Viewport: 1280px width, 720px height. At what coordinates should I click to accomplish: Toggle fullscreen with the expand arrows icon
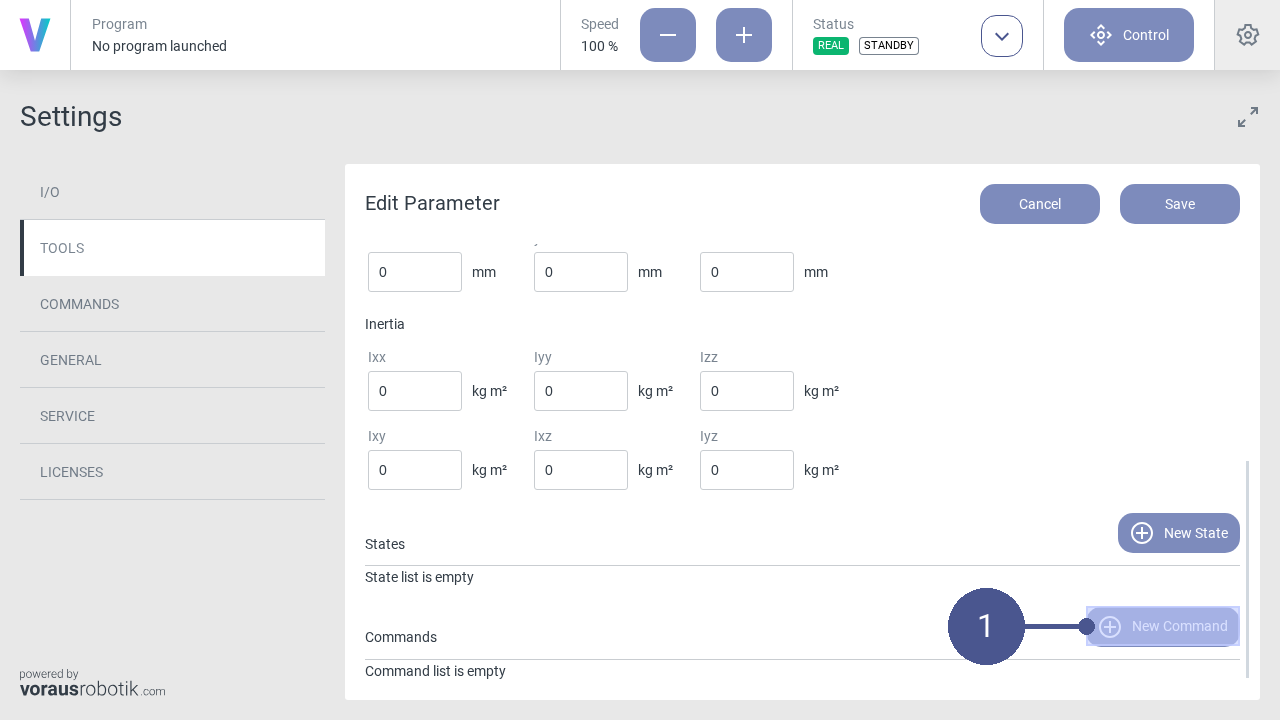tap(1247, 117)
